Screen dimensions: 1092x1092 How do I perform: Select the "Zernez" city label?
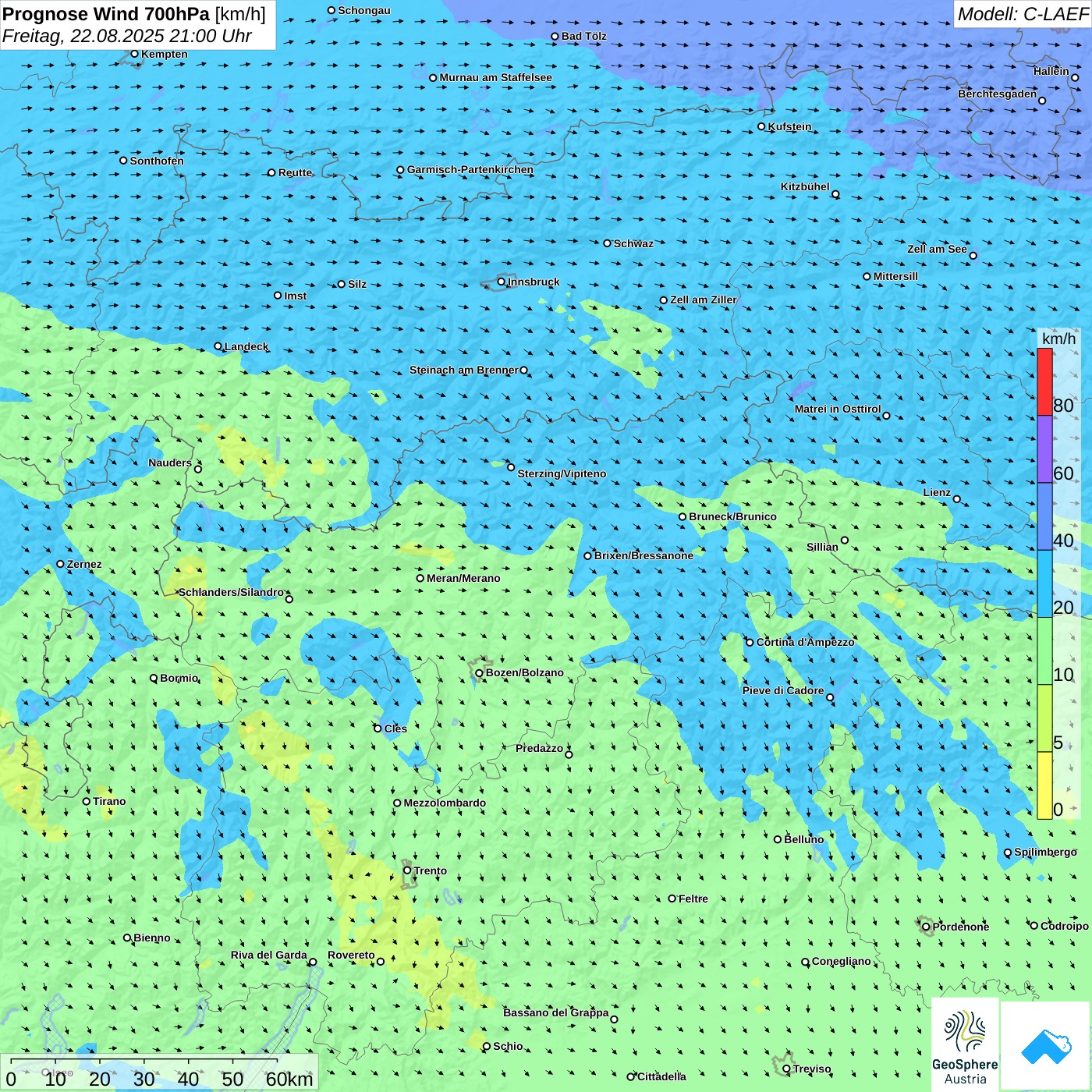tap(84, 564)
